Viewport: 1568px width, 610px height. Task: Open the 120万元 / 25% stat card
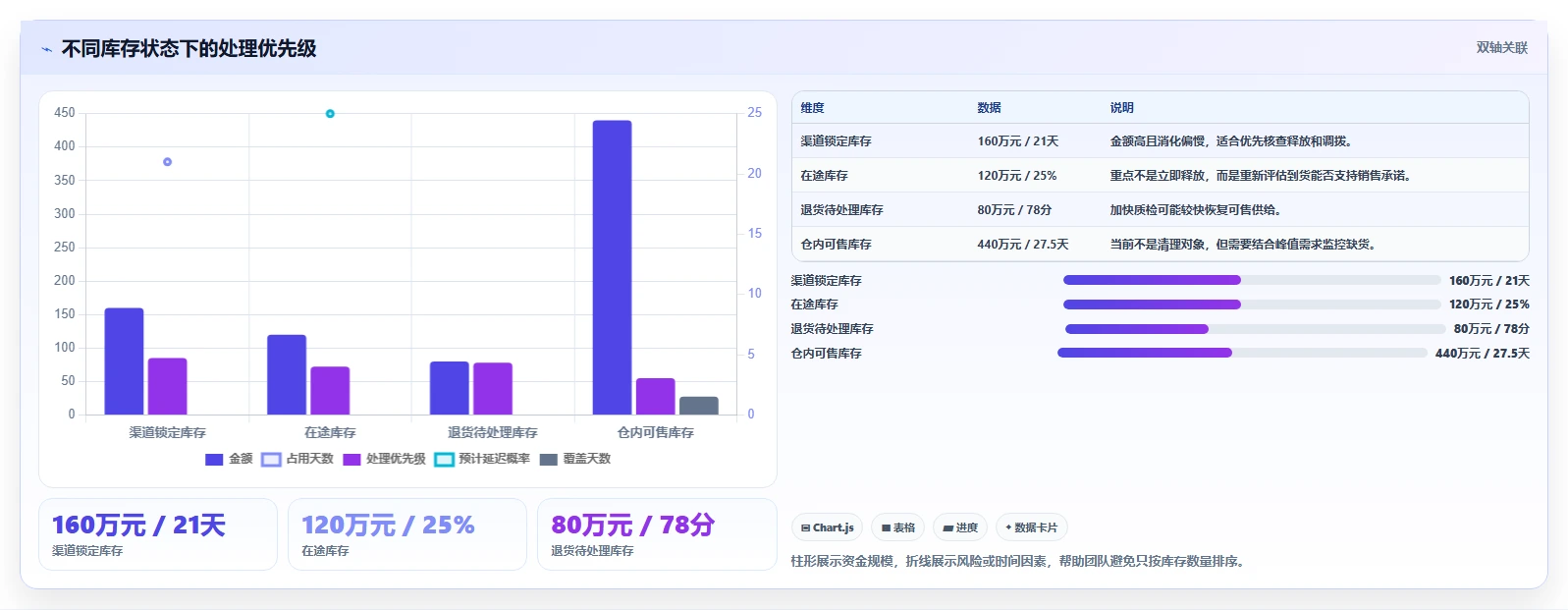pyautogui.click(x=407, y=534)
